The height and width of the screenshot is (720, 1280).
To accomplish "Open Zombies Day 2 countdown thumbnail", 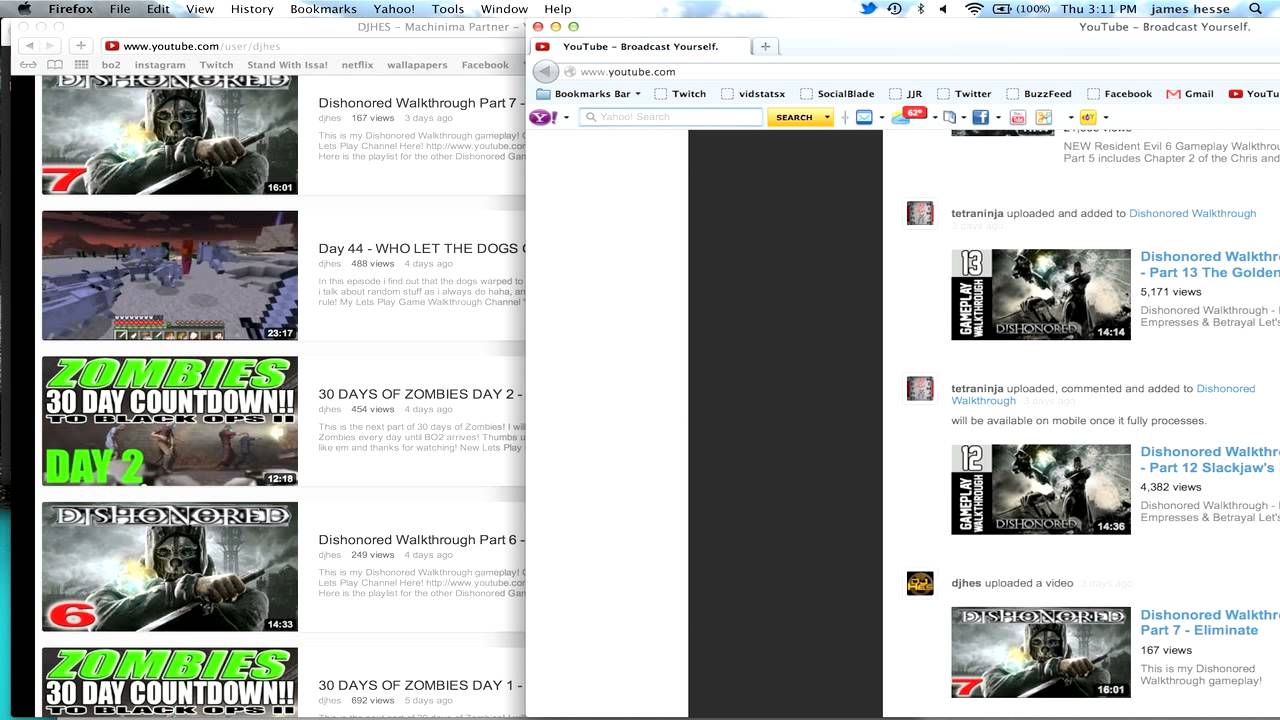I will point(170,420).
